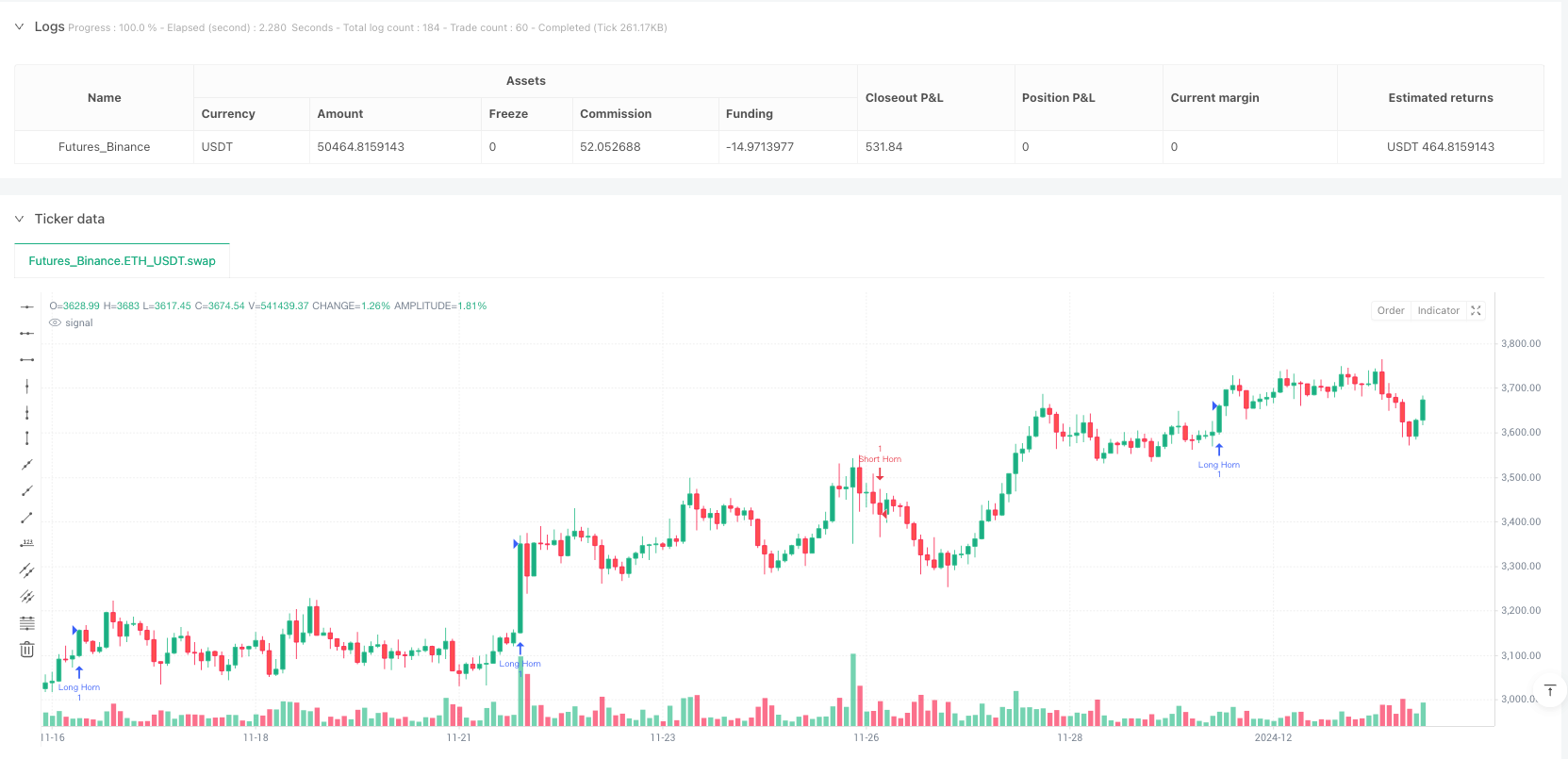Select the vertical straight line tool
Screen dimensions: 1568x759
coord(27,386)
